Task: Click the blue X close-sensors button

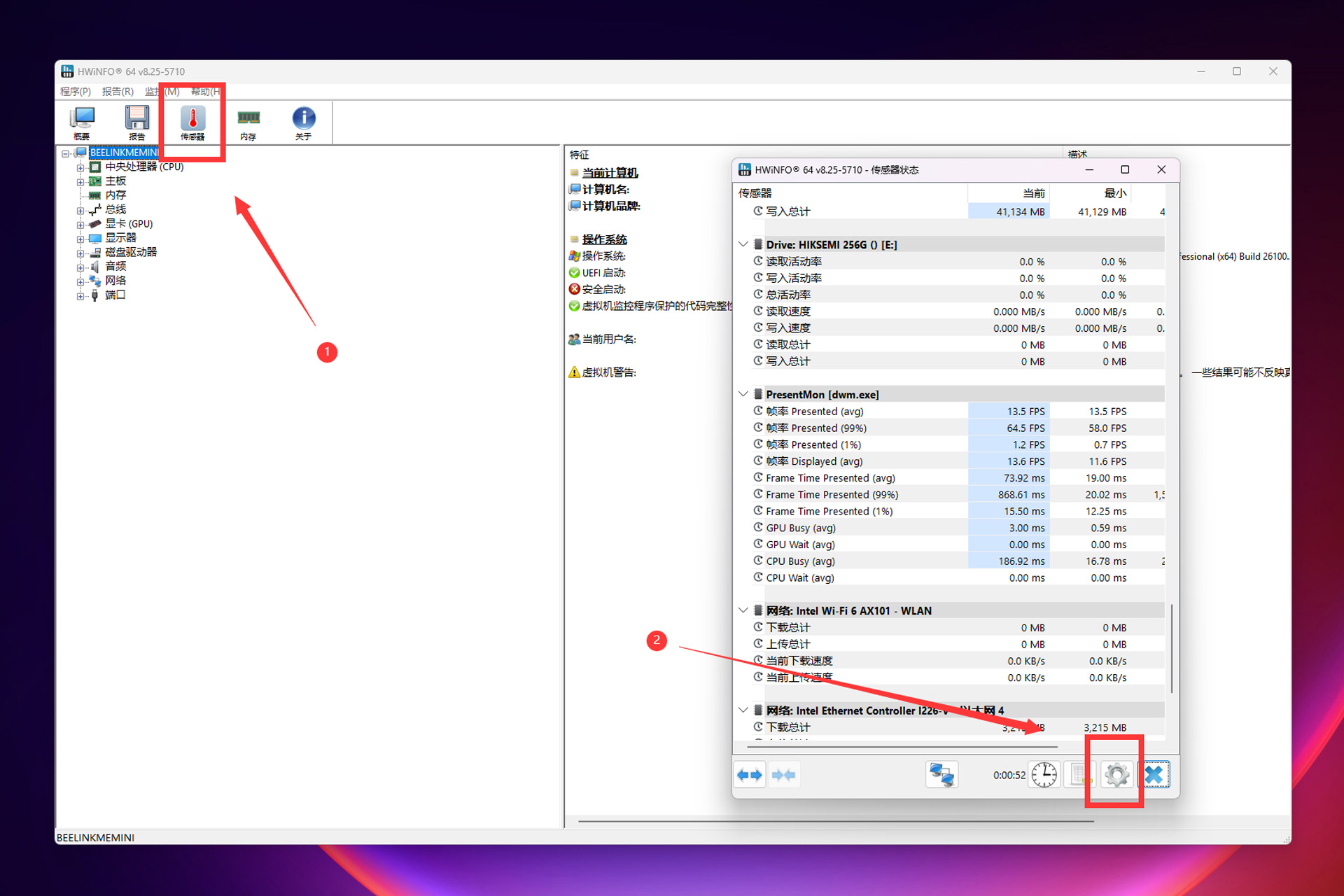Action: (x=1154, y=775)
